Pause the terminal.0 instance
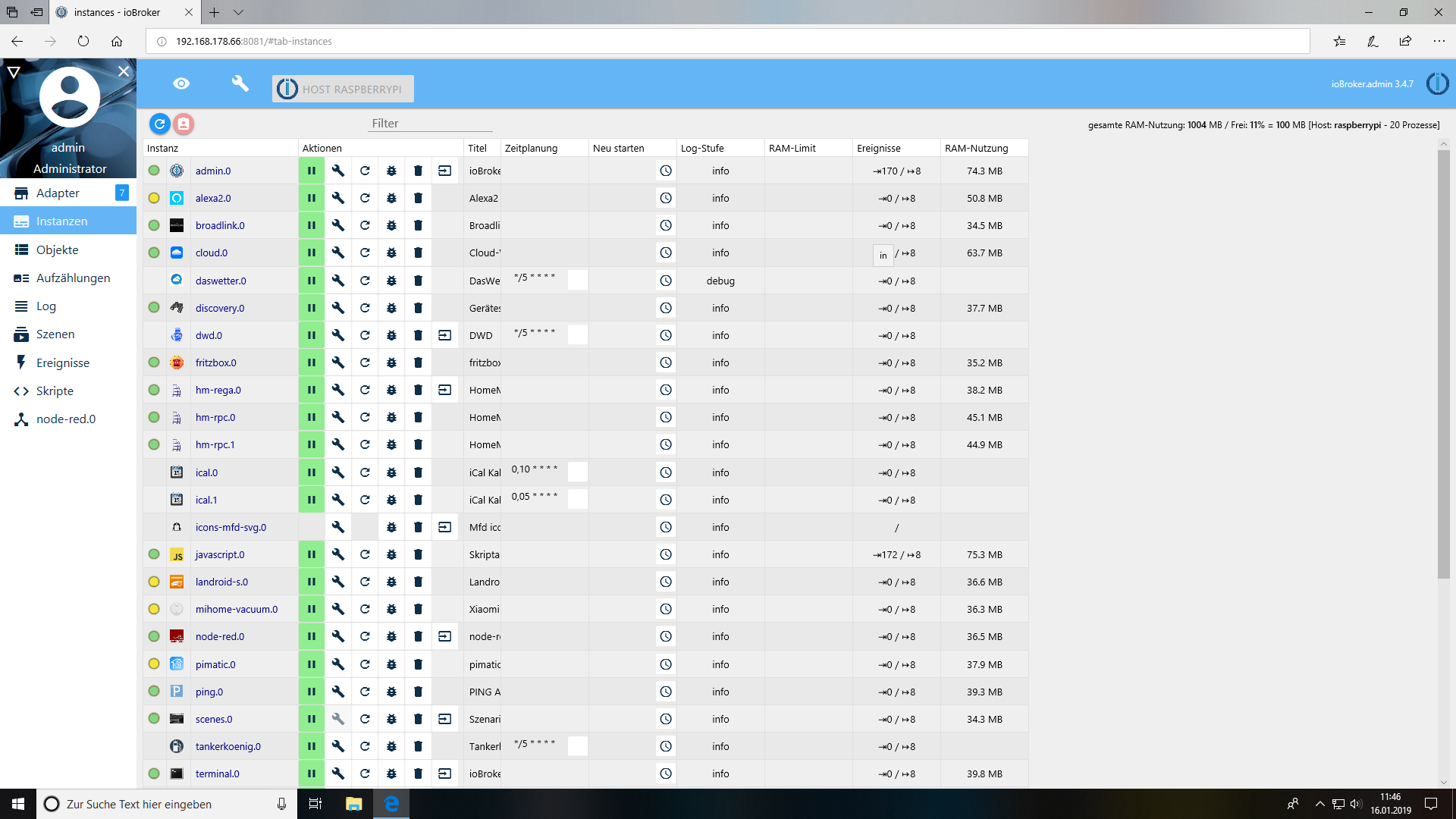The width and height of the screenshot is (1456, 819). 311,773
